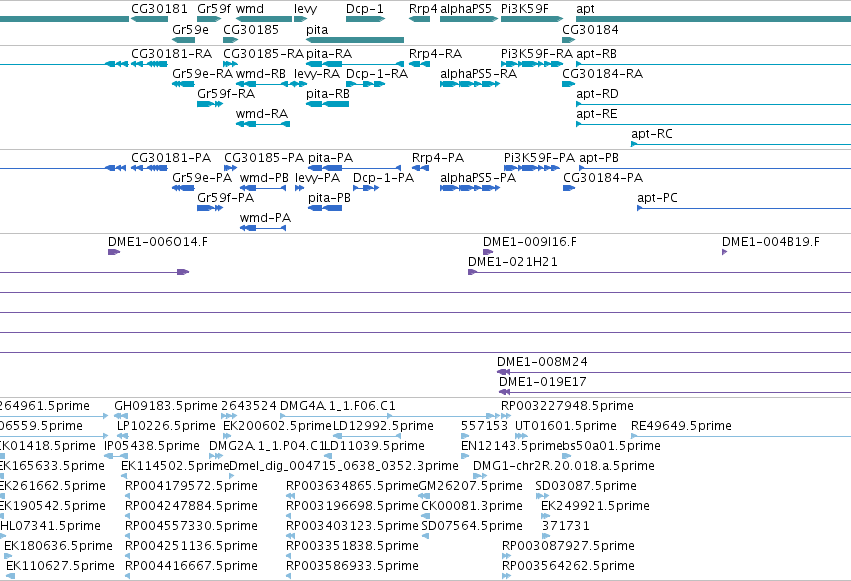Click the RP003564262.5prime EST

click(506, 576)
